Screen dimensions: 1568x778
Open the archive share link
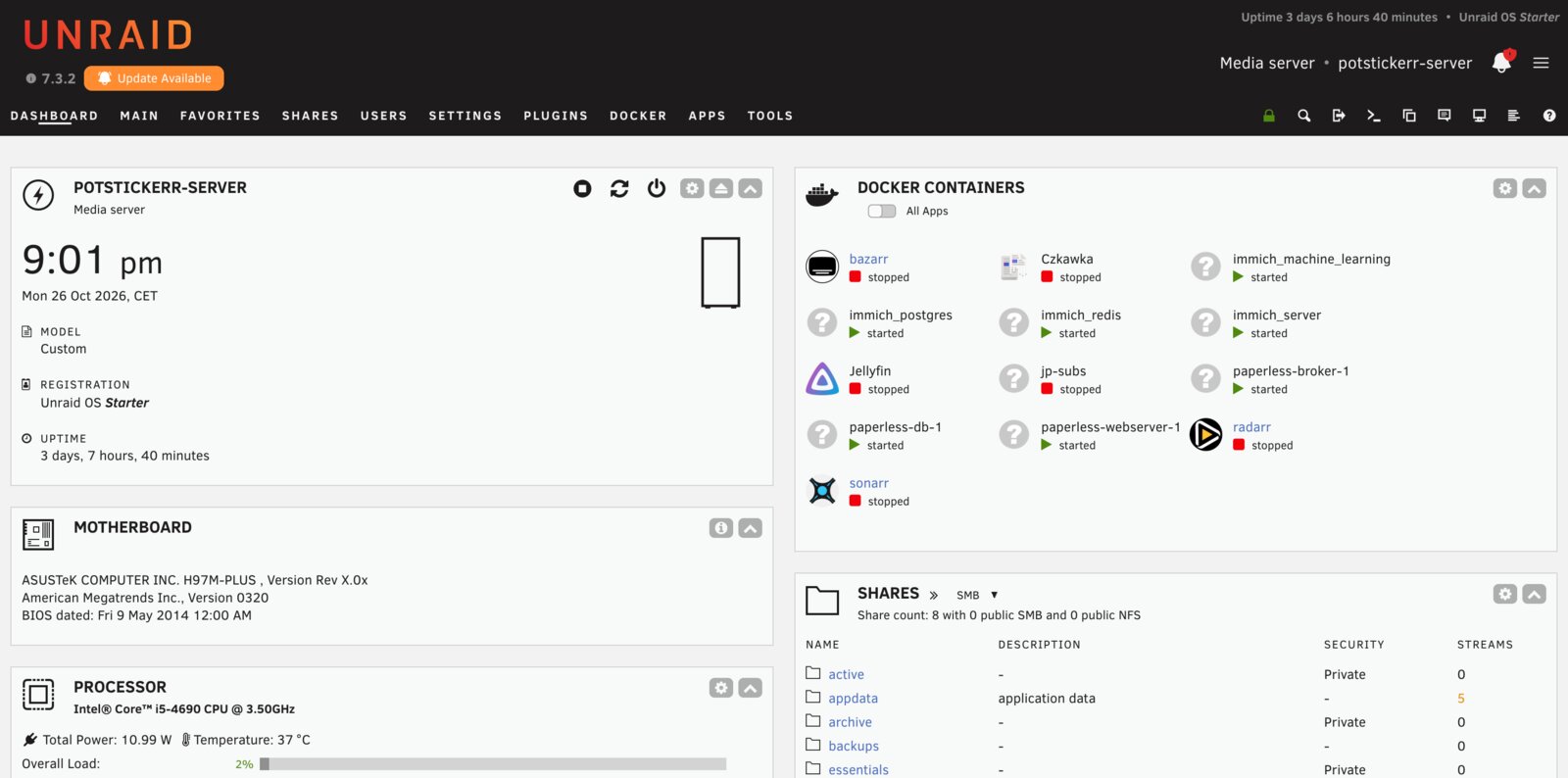pyautogui.click(x=850, y=722)
